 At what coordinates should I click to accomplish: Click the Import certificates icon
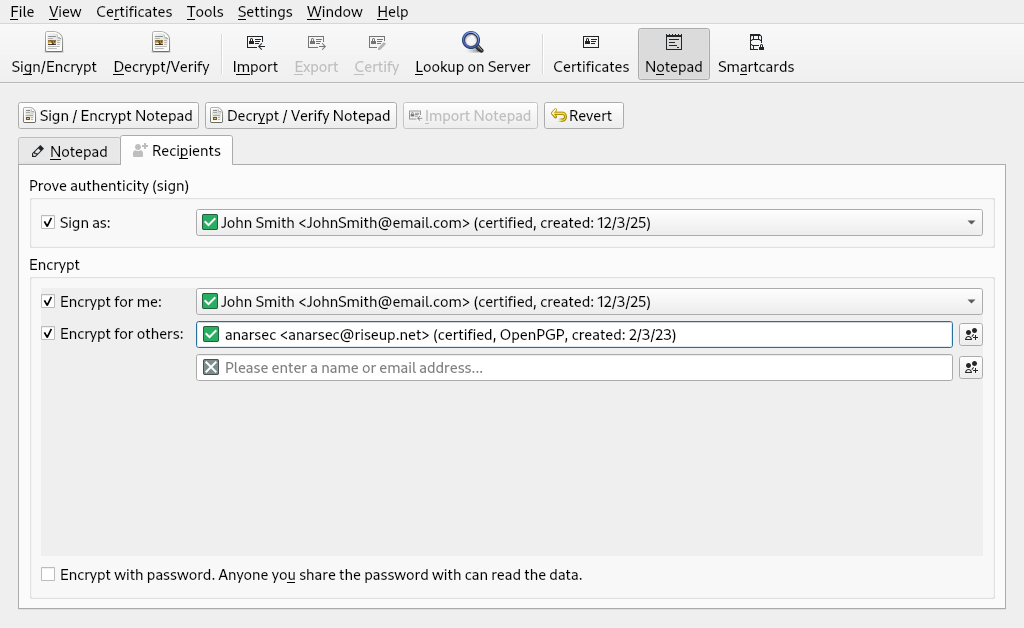point(255,52)
